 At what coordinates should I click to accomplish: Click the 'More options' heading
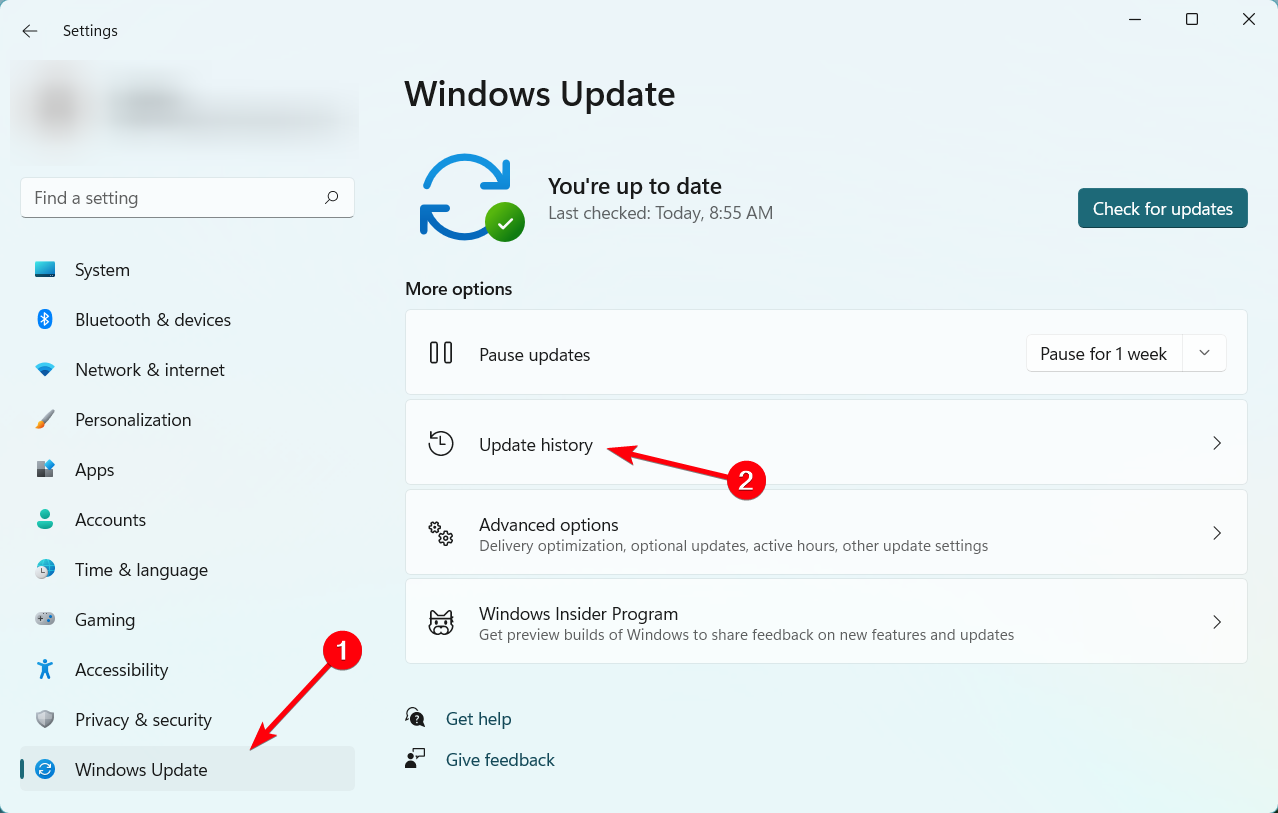pos(459,289)
